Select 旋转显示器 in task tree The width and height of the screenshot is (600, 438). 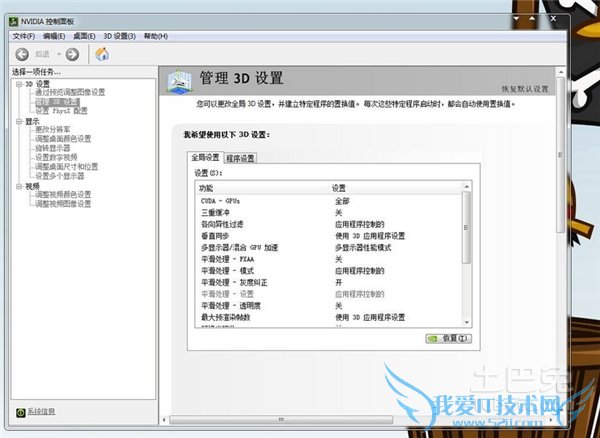[53, 148]
